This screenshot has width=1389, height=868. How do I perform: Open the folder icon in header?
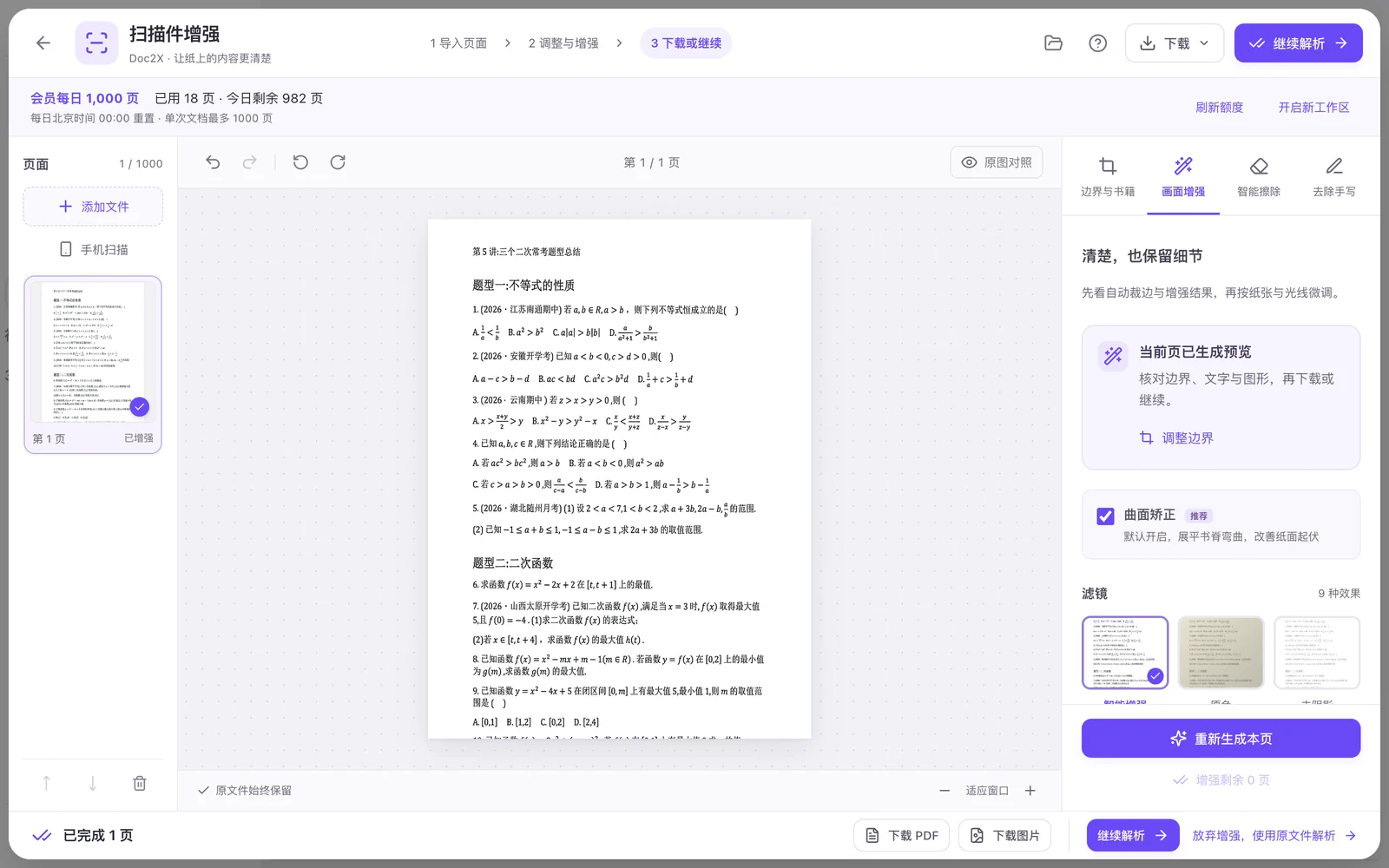click(x=1053, y=43)
